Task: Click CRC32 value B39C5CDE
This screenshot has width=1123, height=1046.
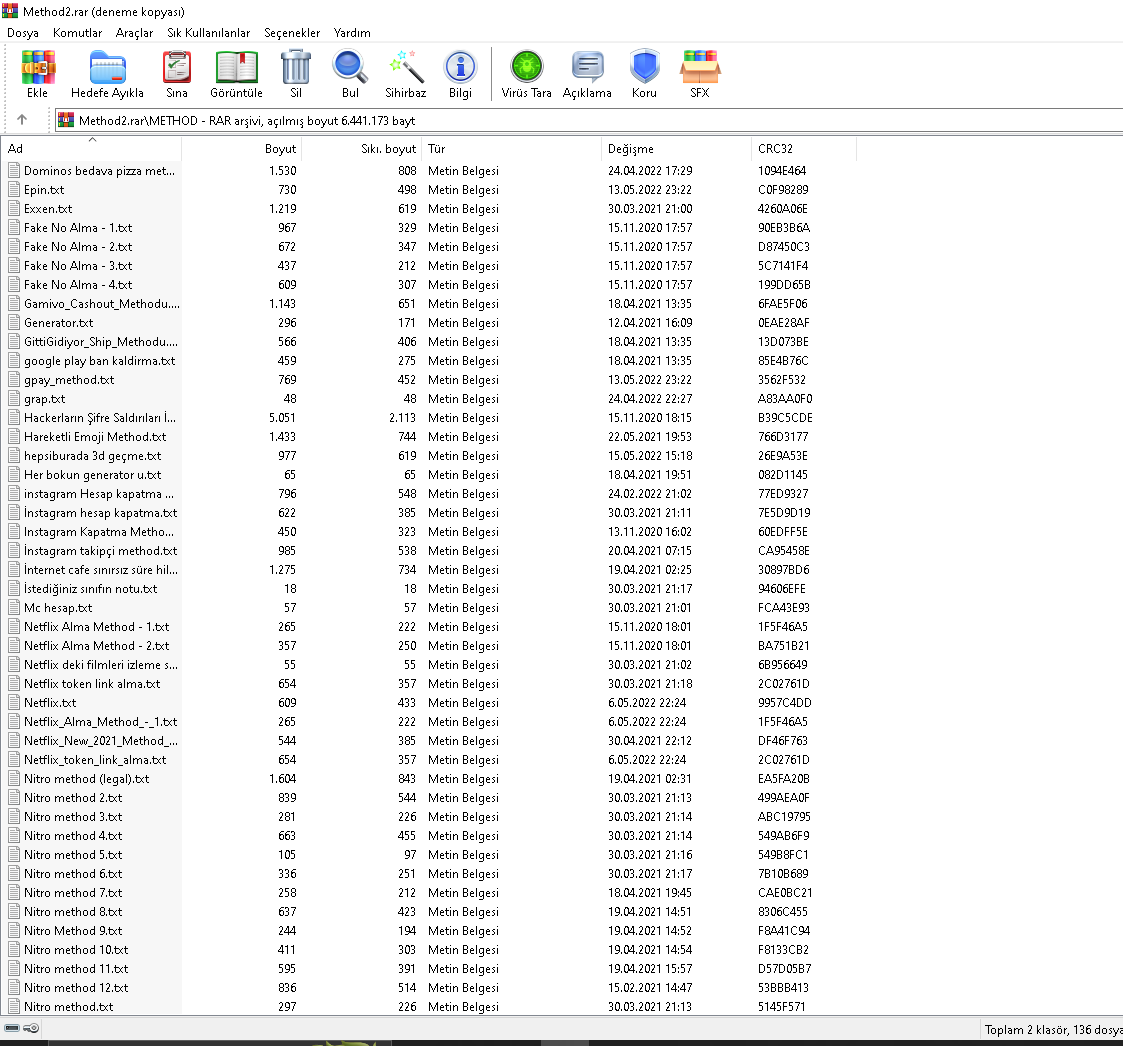Action: click(785, 418)
